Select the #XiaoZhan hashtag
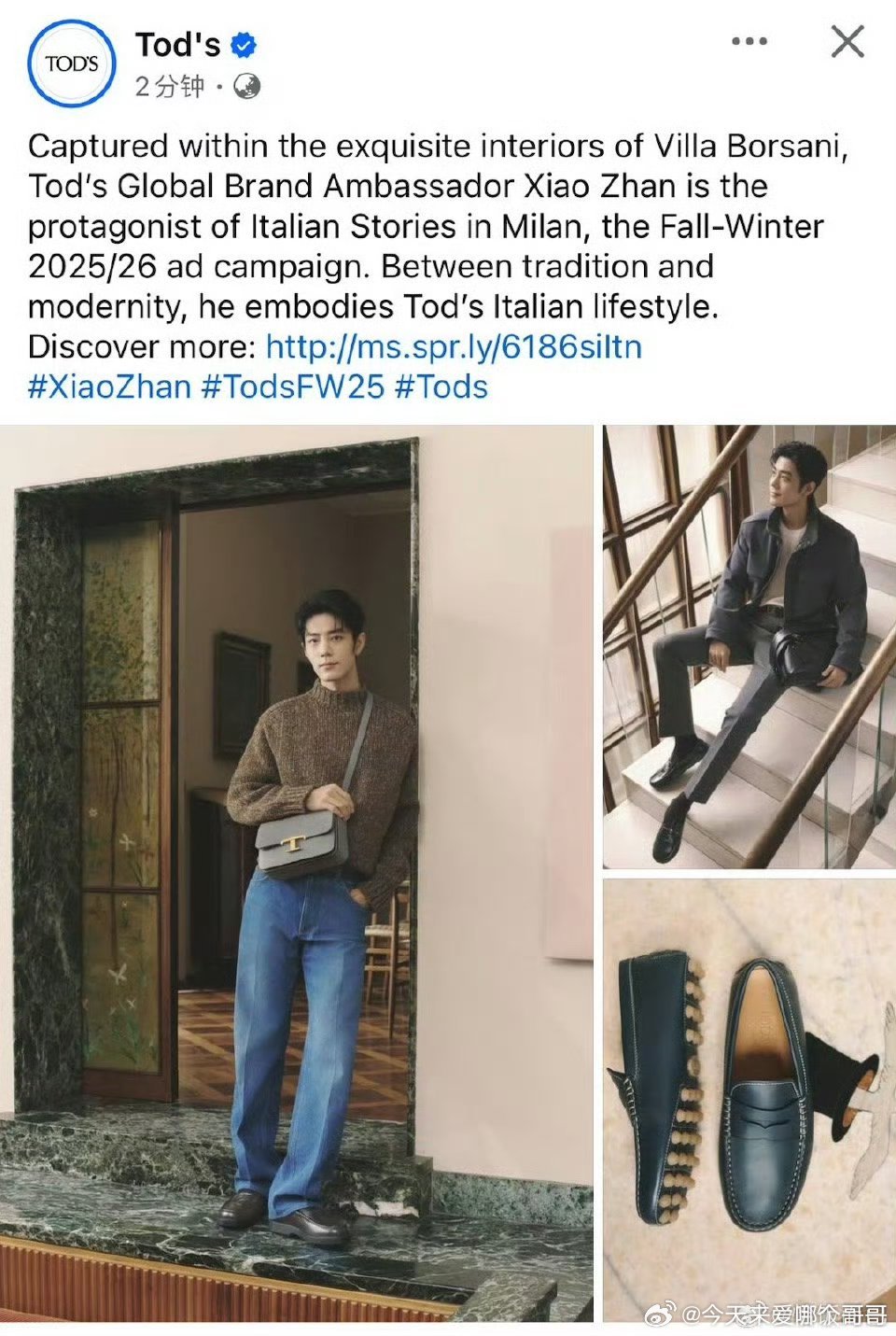Viewport: 896px width, 1336px height. pos(109,387)
